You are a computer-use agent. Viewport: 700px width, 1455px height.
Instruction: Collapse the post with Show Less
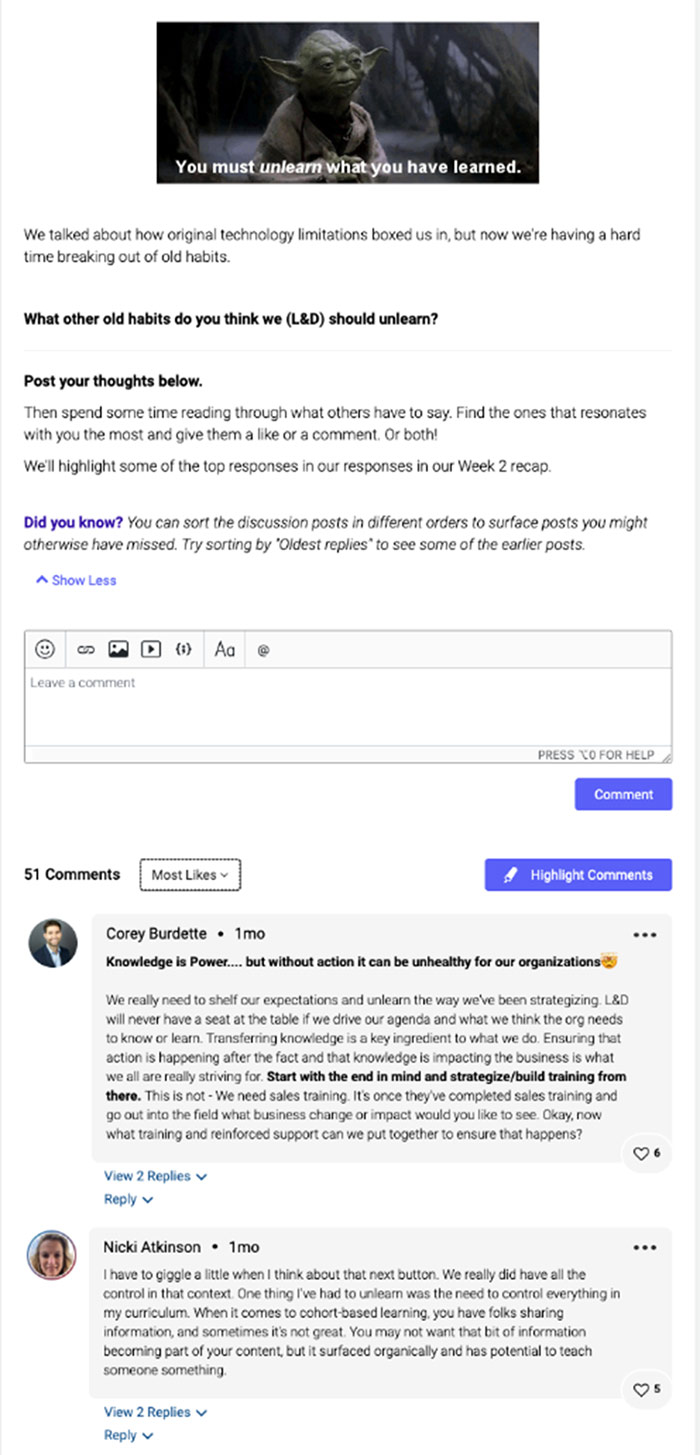tap(76, 580)
